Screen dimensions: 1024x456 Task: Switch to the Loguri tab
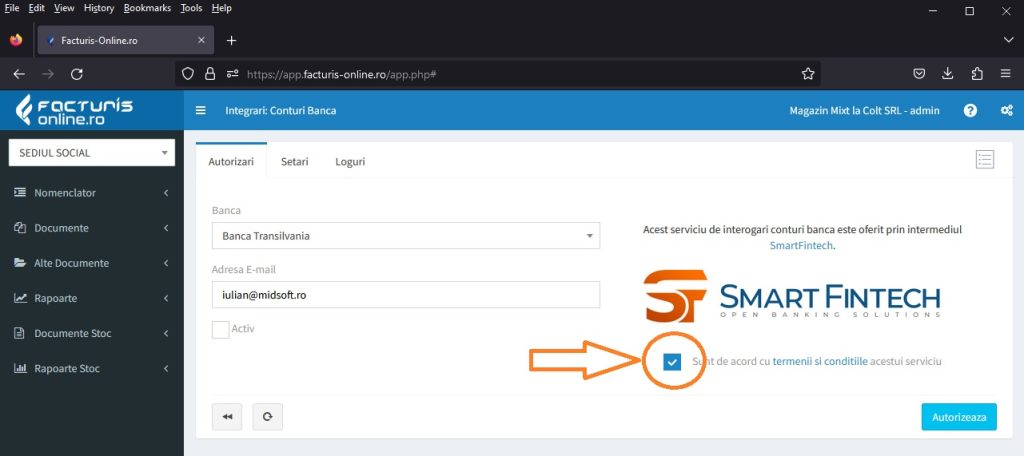350,161
